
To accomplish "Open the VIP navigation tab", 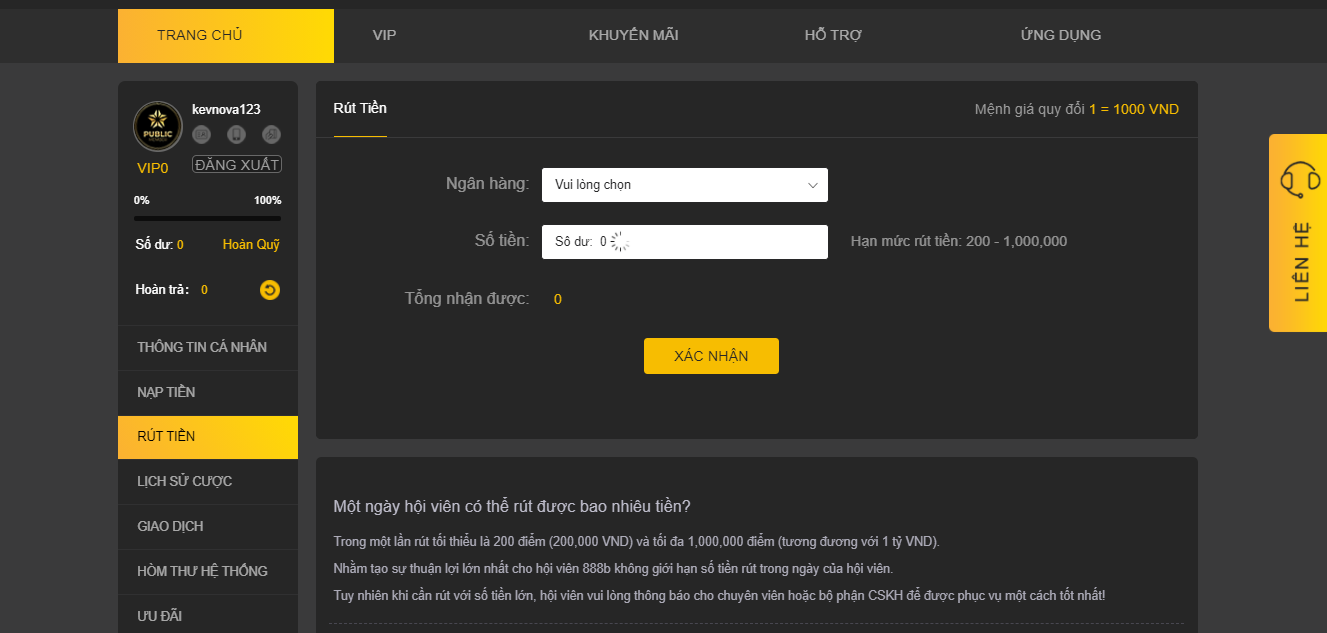I will coord(385,36).
